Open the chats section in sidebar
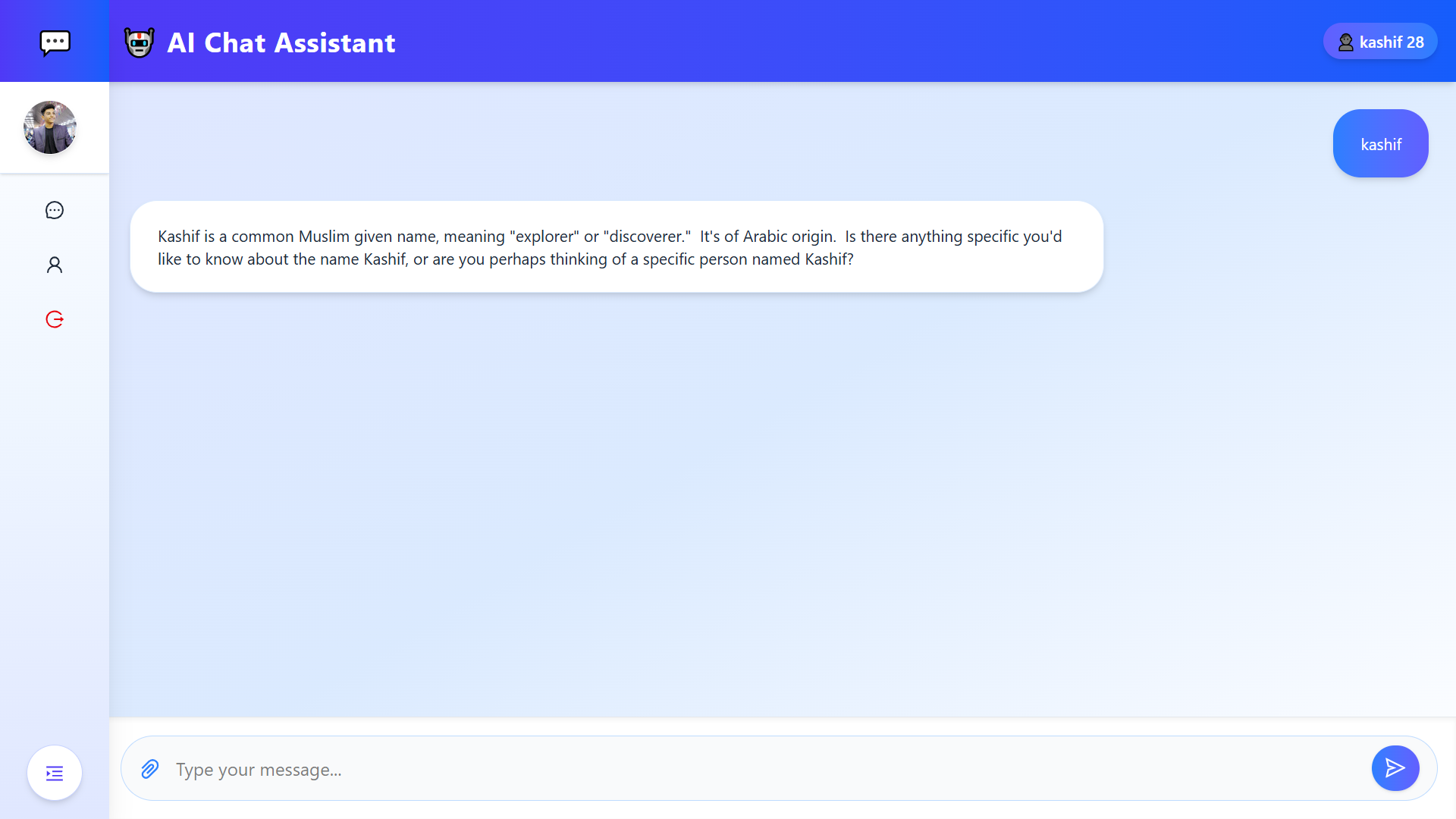 55,210
